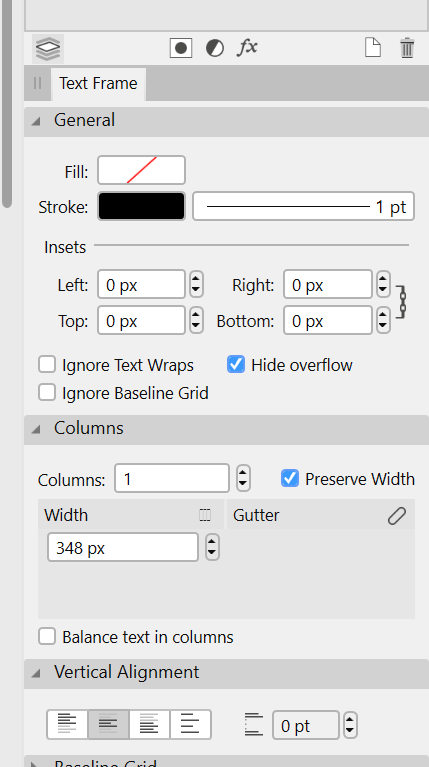Enable Balance text in columns
The height and width of the screenshot is (767, 429).
pos(47,636)
